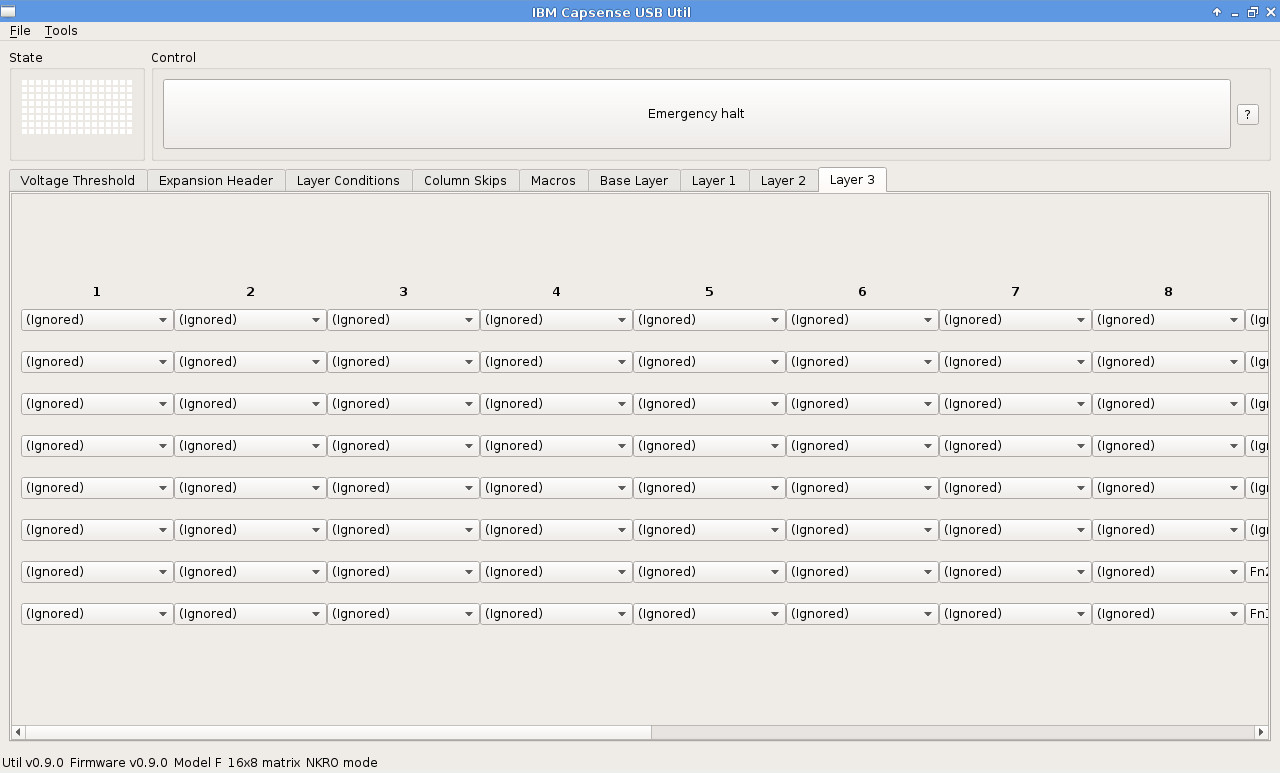1280x773 pixels.
Task: Open the window menu icon in title bar
Action: click(8, 12)
